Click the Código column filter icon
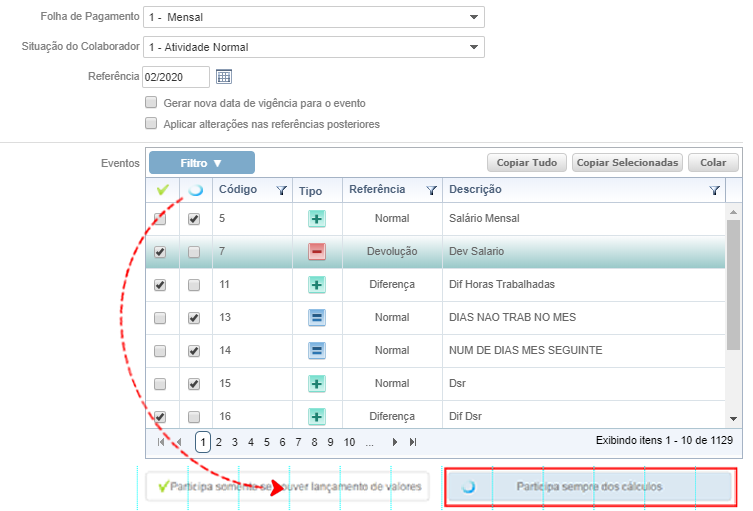The width and height of the screenshot is (753, 511). pos(281,190)
